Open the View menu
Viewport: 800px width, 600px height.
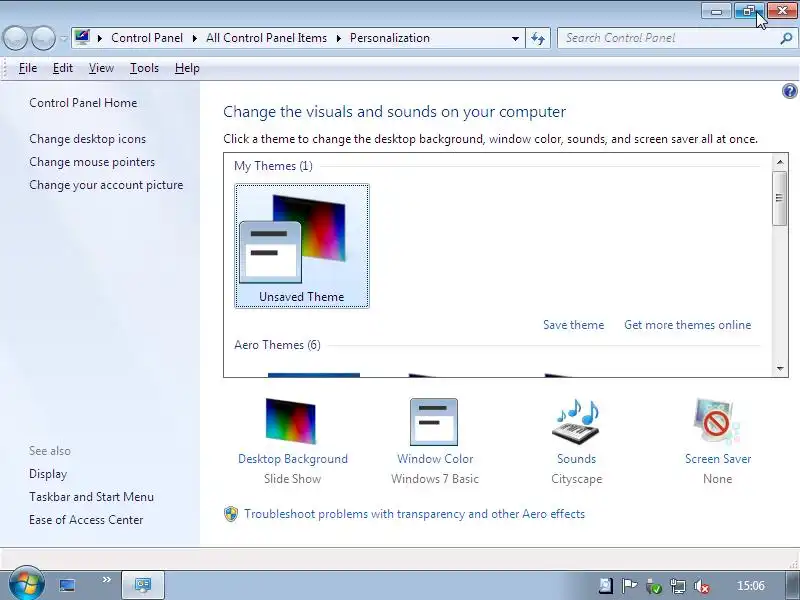pos(101,68)
